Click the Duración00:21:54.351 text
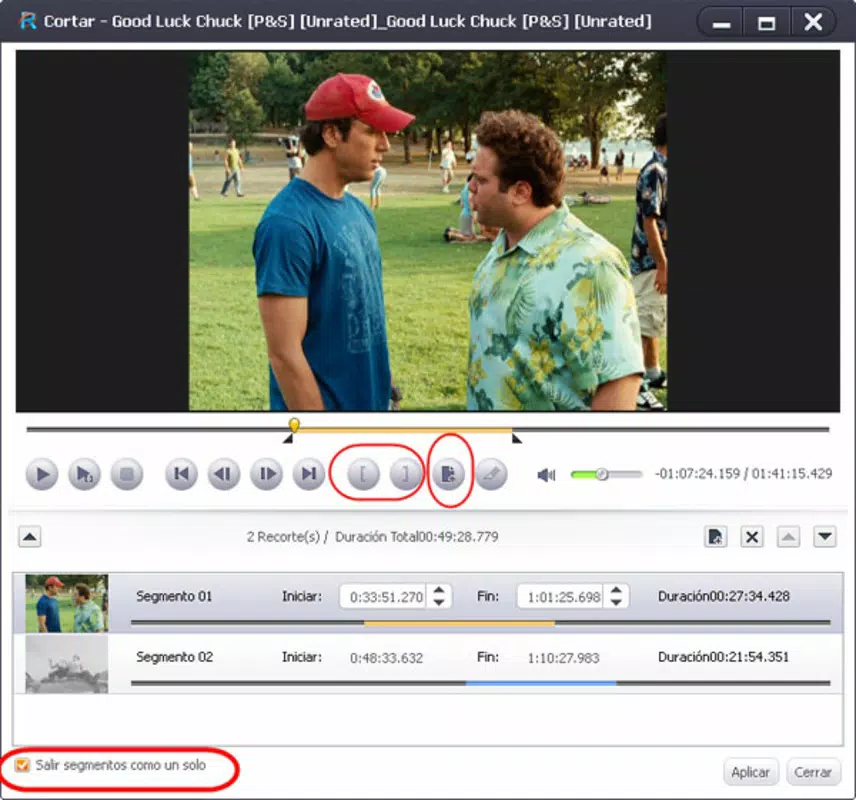 (723, 657)
